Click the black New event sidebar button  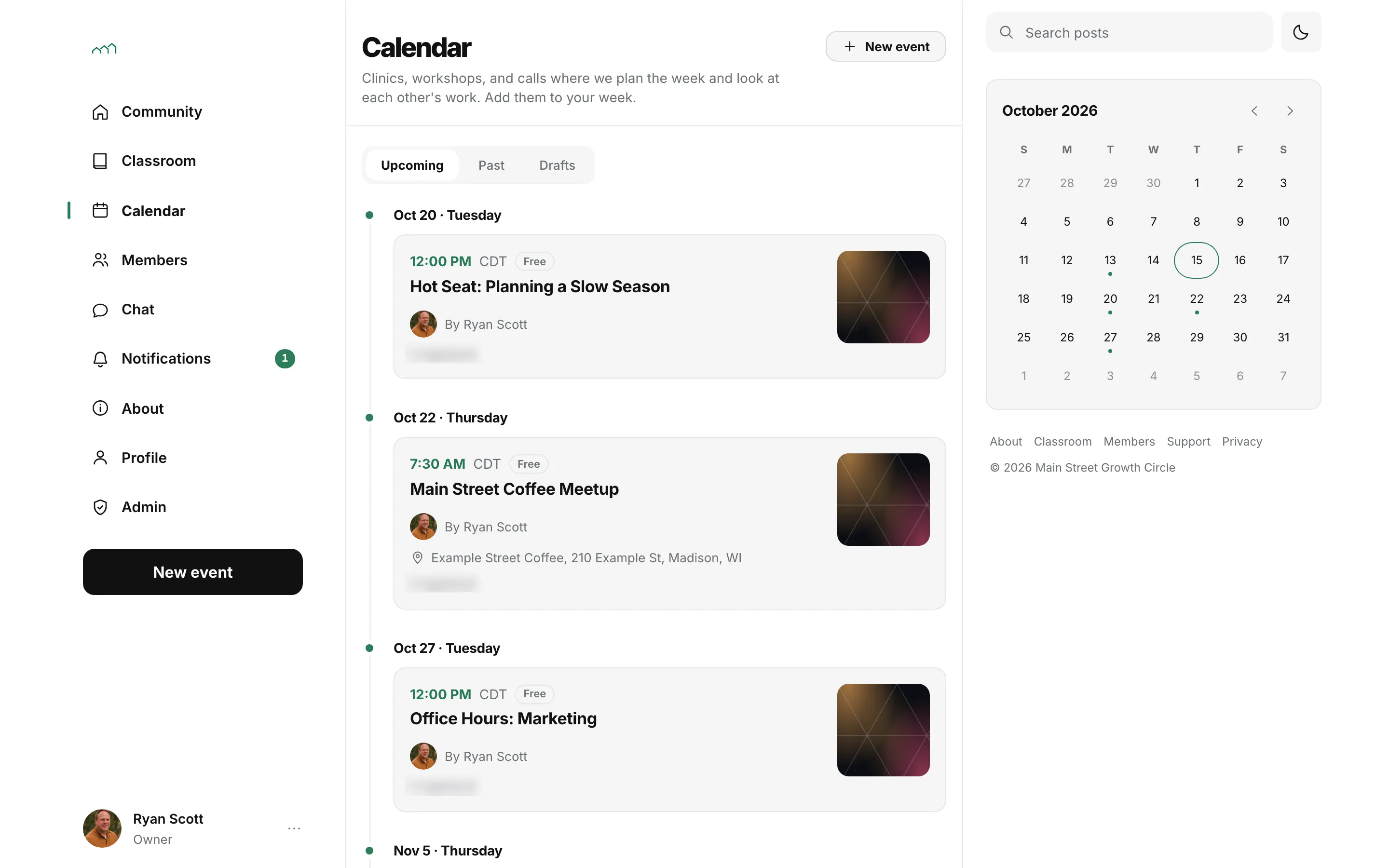click(193, 572)
